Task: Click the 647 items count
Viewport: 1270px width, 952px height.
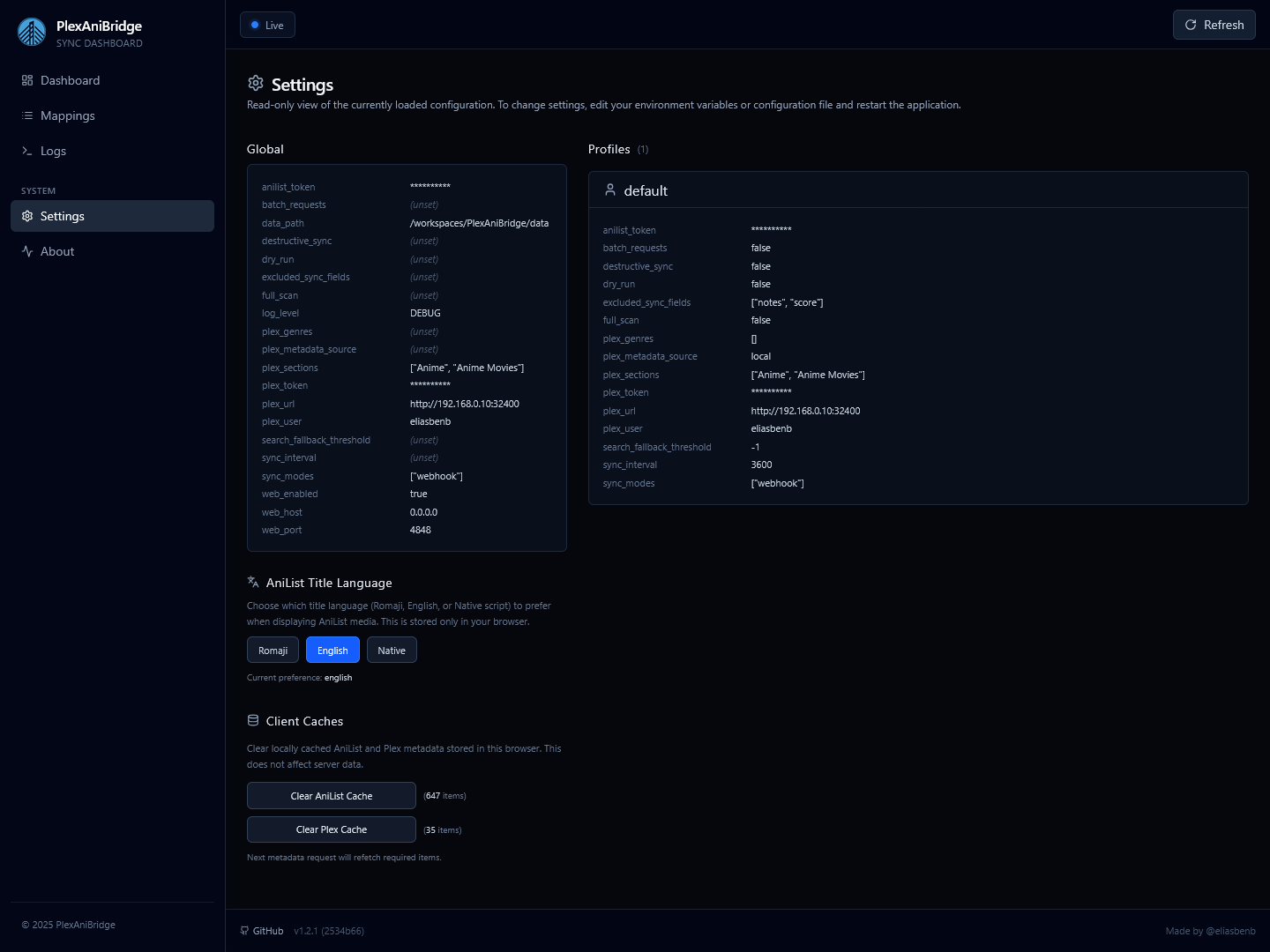Action: [x=444, y=796]
